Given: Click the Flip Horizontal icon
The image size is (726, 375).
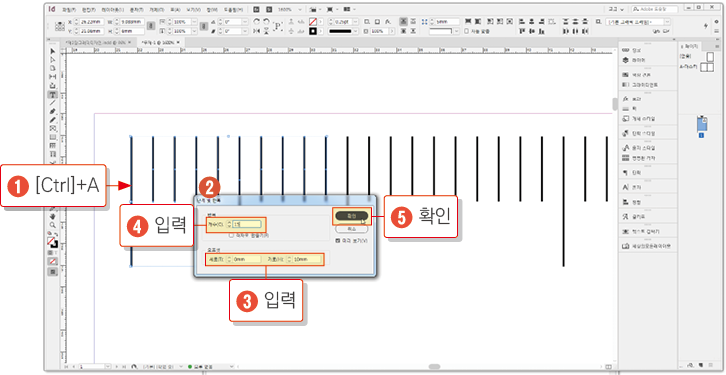Looking at the screenshot, I should click(x=256, y=31).
